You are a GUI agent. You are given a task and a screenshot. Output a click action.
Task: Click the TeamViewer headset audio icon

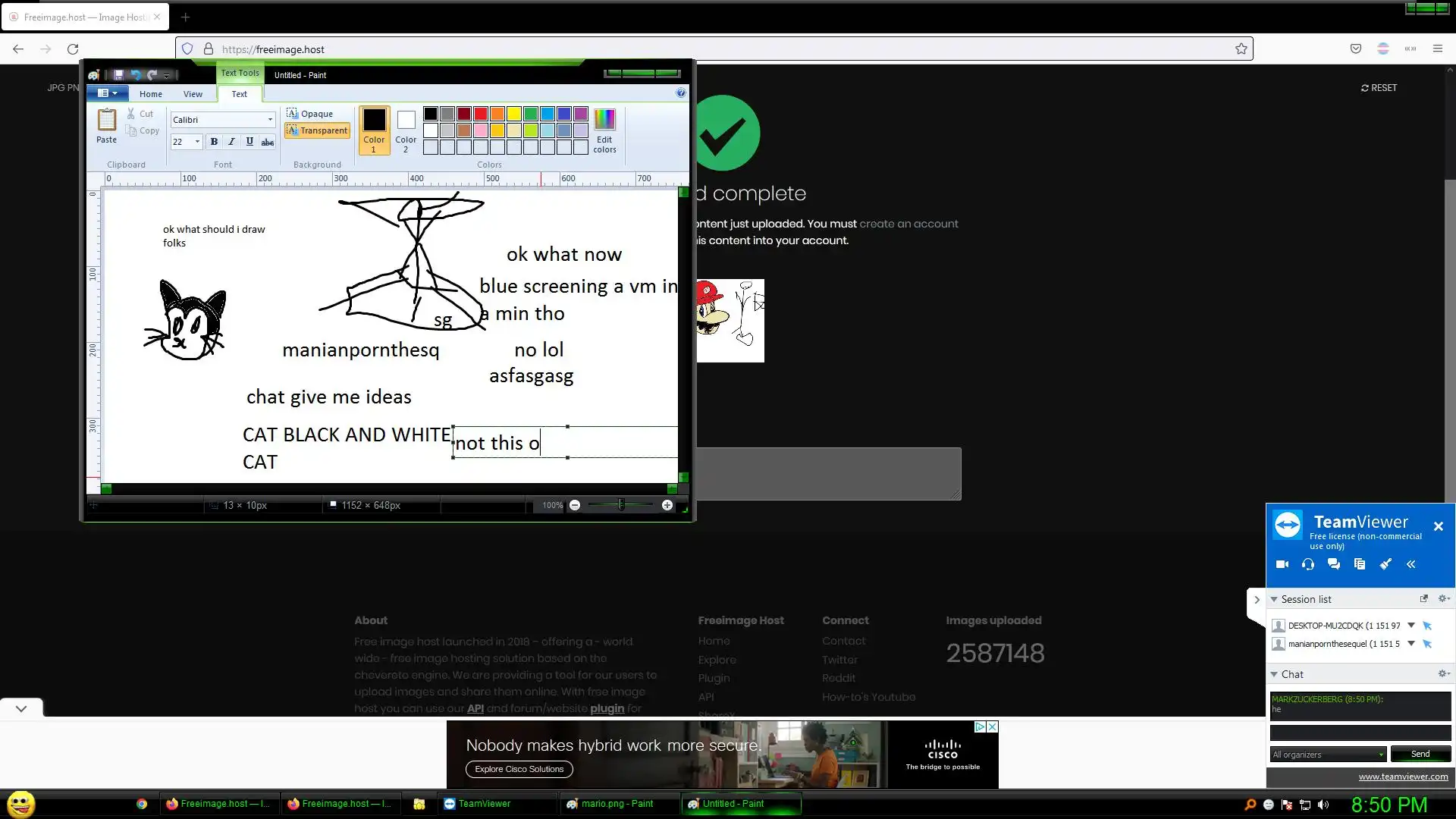click(1308, 564)
